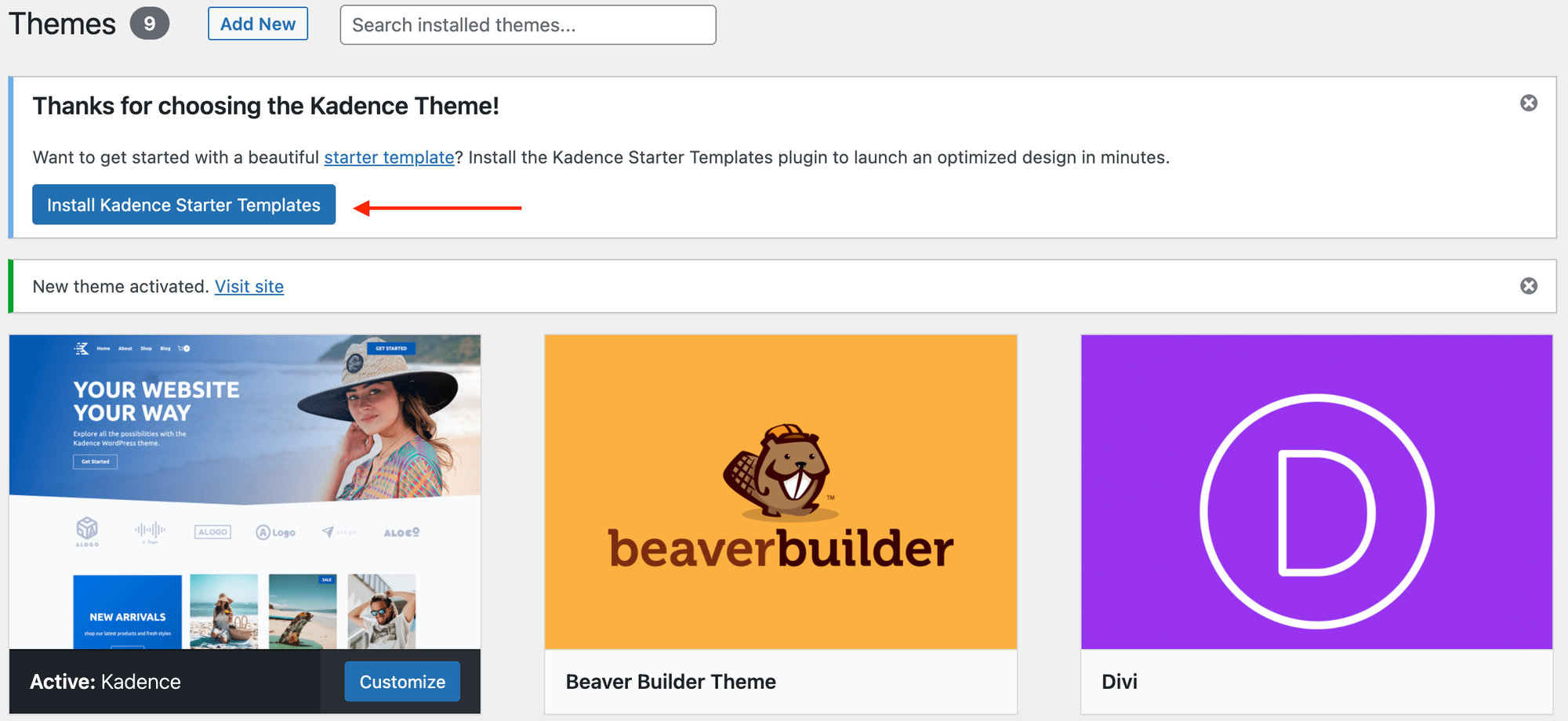The image size is (1568, 721).
Task: Open the Divi theme thumbnail
Action: (1316, 492)
